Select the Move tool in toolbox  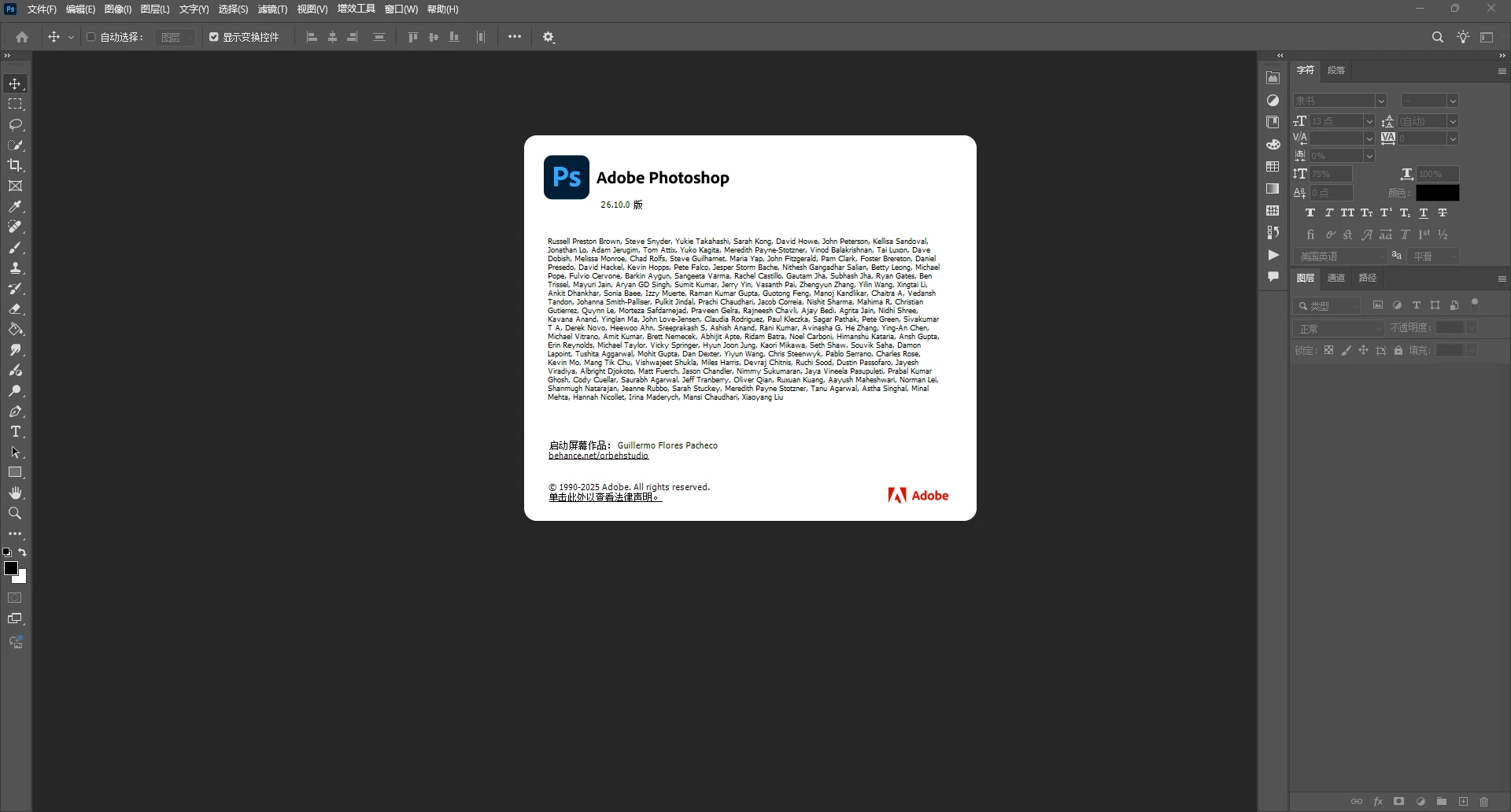[x=15, y=83]
